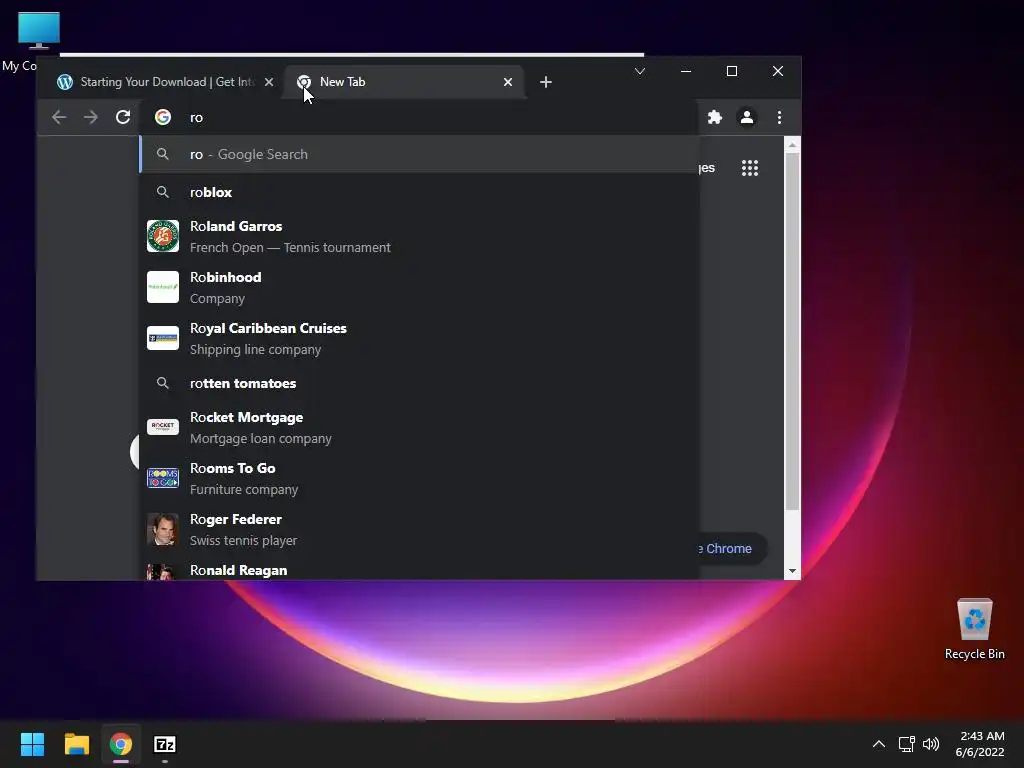Pick the Roland Garros suggestion
Screen dimensions: 1024x768
[x=419, y=236]
